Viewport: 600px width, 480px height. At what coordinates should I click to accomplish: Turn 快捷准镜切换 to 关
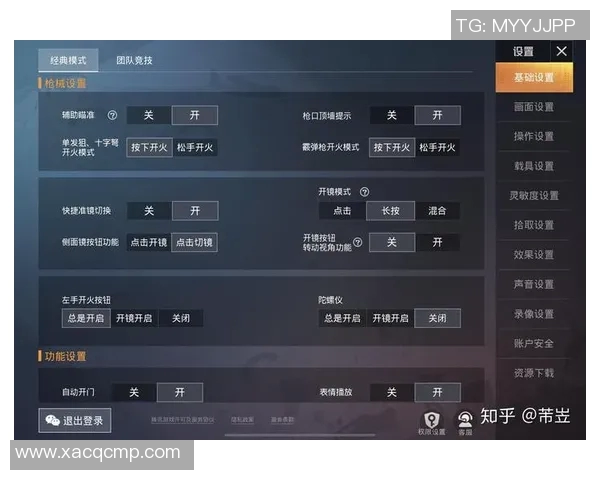pos(149,211)
